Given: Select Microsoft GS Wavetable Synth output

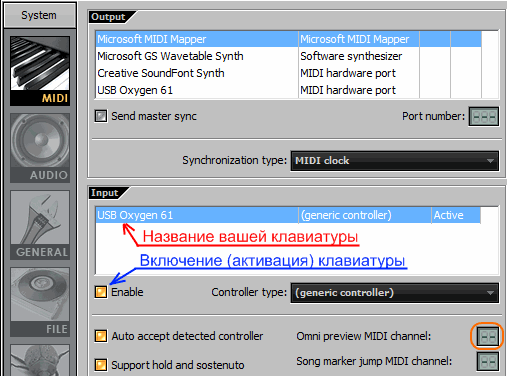Looking at the screenshot, I should click(288, 56).
